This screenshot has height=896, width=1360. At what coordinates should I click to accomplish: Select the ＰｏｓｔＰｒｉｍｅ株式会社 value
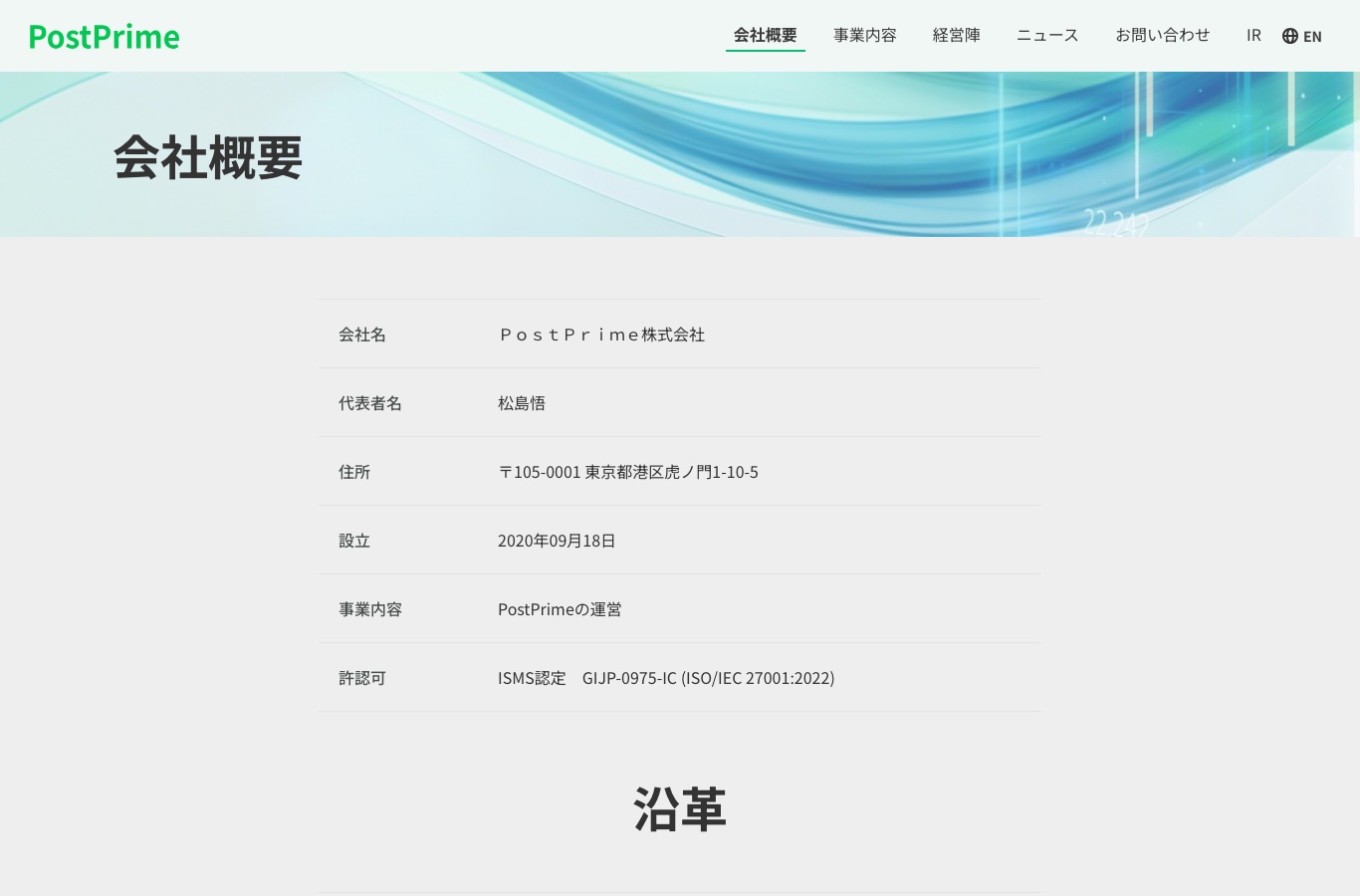click(601, 335)
